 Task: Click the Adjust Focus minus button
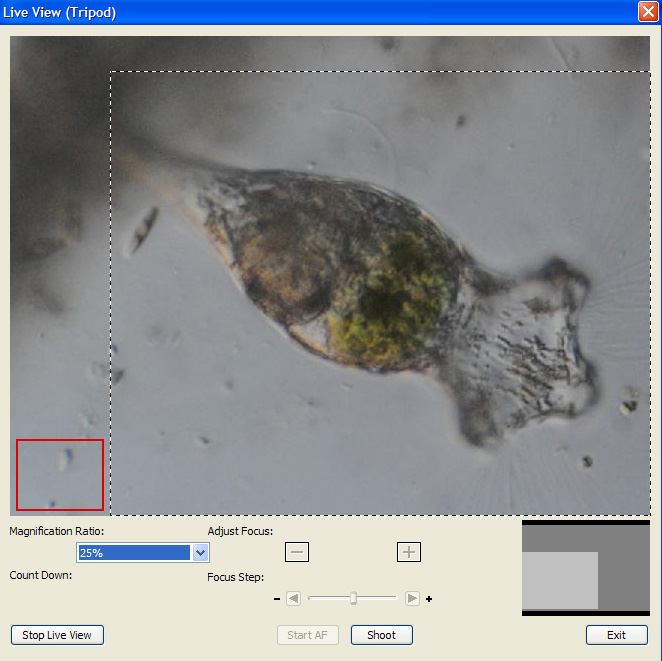[x=297, y=552]
